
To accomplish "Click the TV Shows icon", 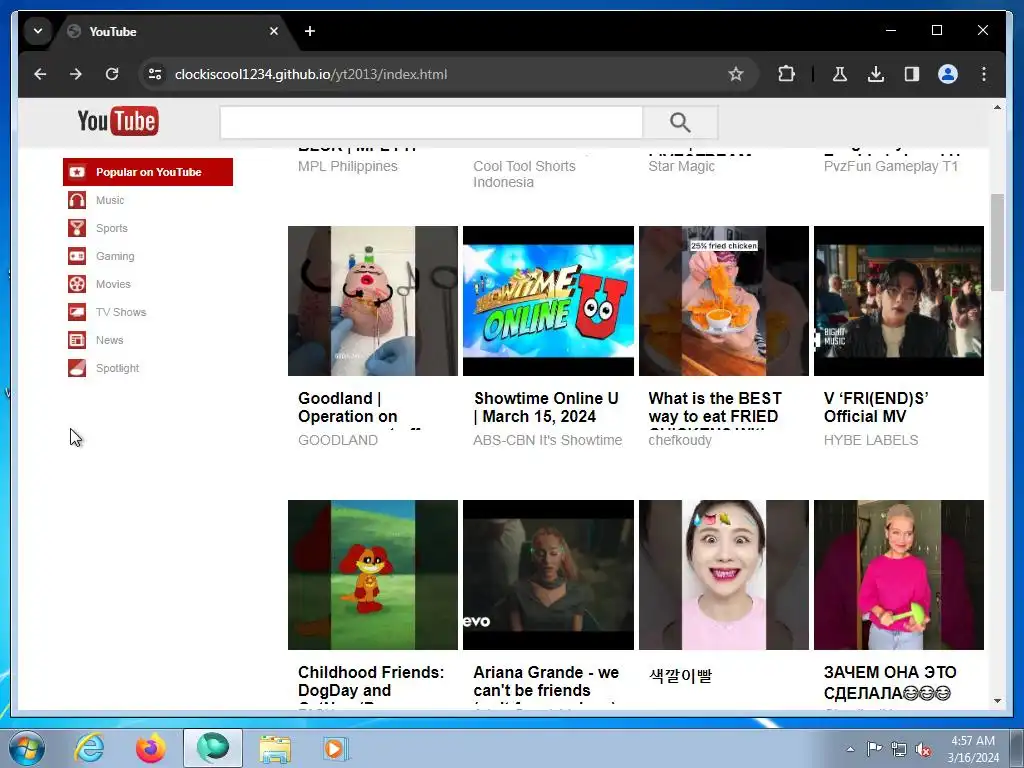I will point(77,312).
